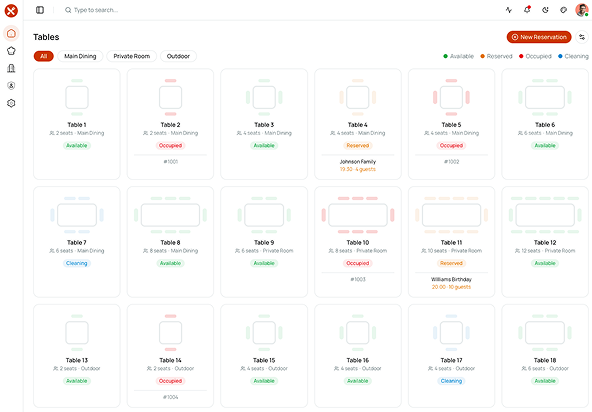Open the Table 1 card diagram
The height and width of the screenshot is (412, 592).
pos(77,97)
